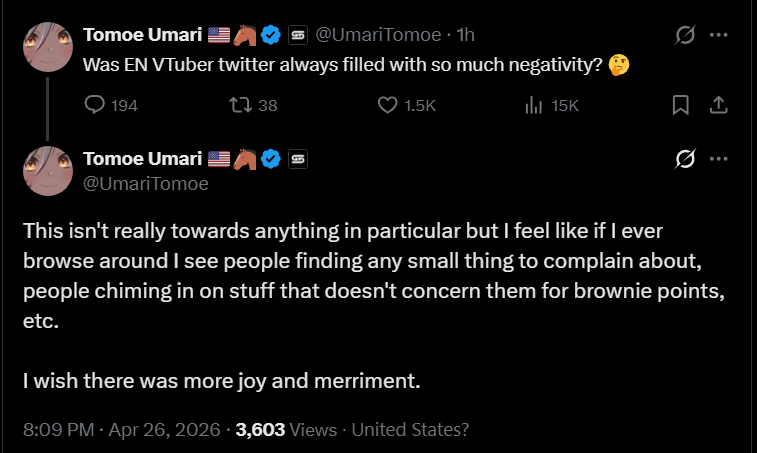
Task: Click Grok icon on the first tweet
Action: click(x=685, y=35)
